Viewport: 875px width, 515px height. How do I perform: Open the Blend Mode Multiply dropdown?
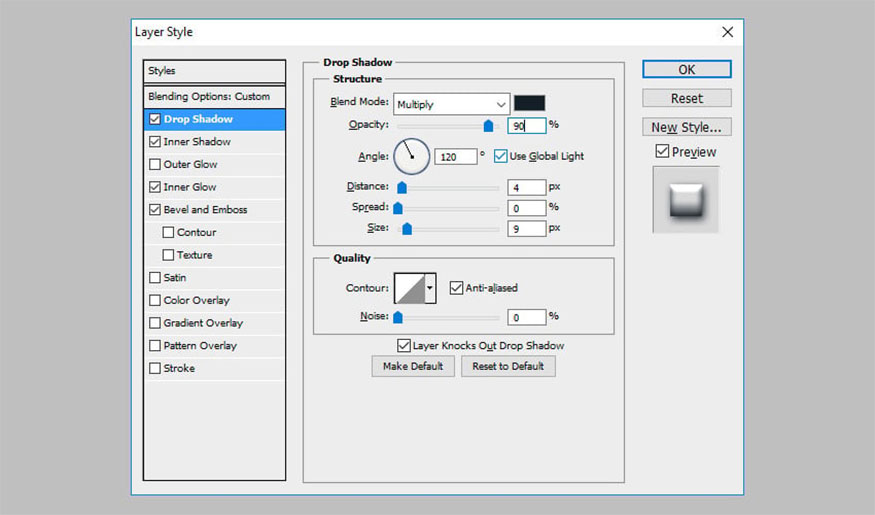[451, 104]
